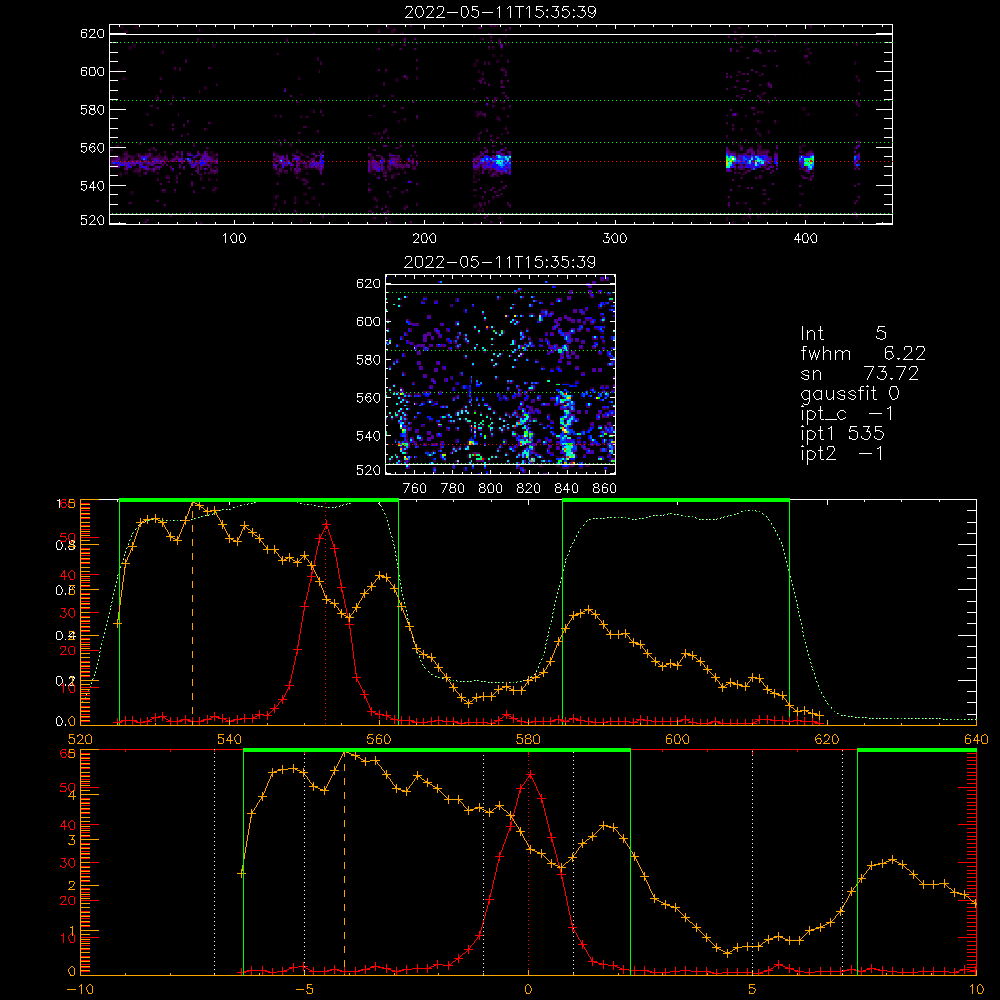The image size is (1000, 1000).
Task: Select the 'fwhm 6.22' readout
Action: click(x=863, y=353)
